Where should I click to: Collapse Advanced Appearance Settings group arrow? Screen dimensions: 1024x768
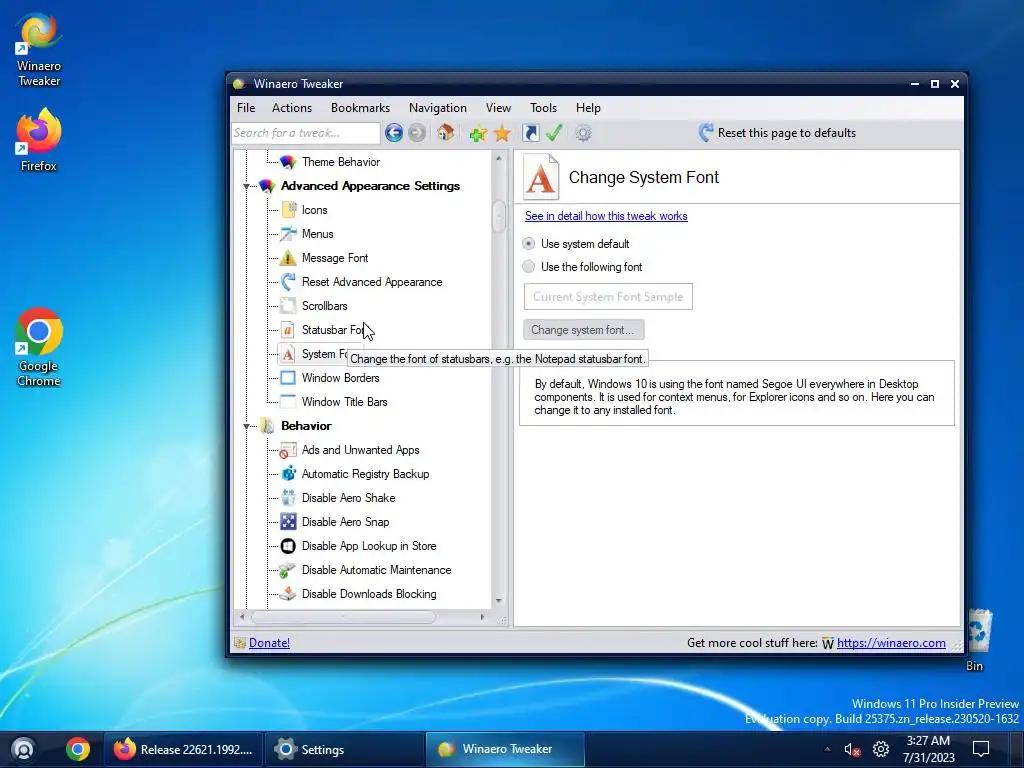[x=247, y=187]
